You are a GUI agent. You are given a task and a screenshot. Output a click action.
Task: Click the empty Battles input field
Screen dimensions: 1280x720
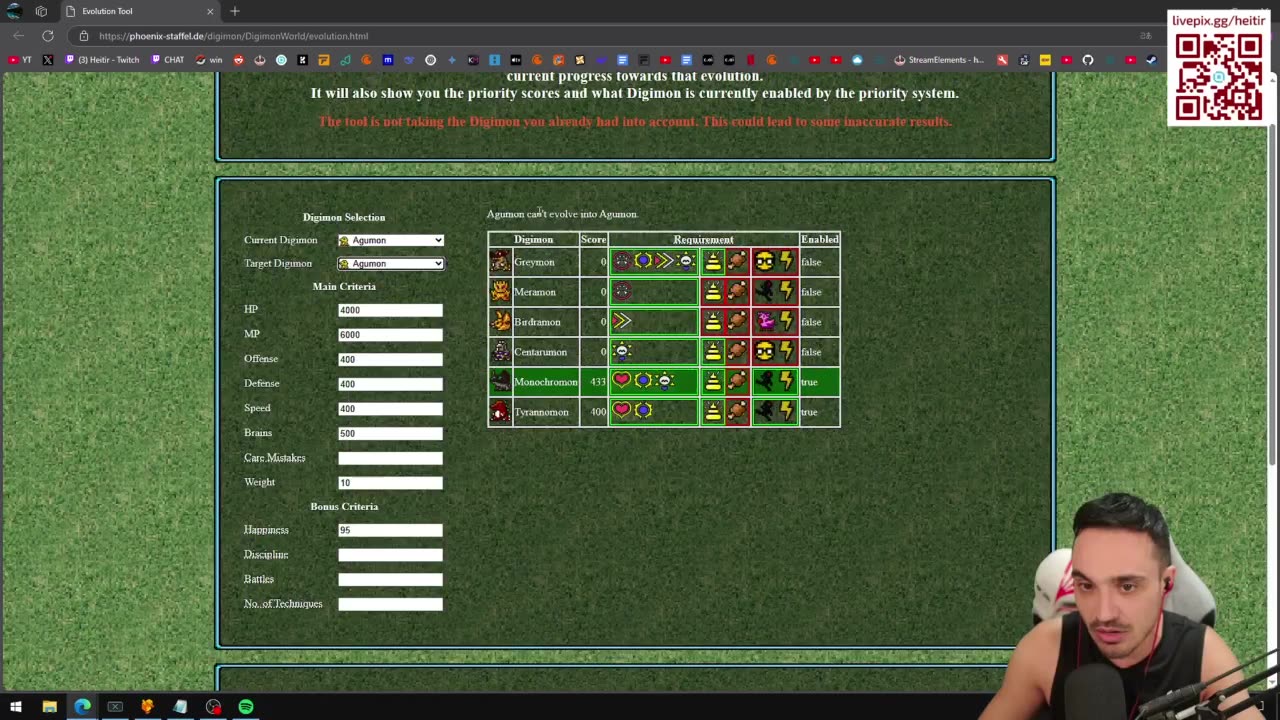coord(390,579)
